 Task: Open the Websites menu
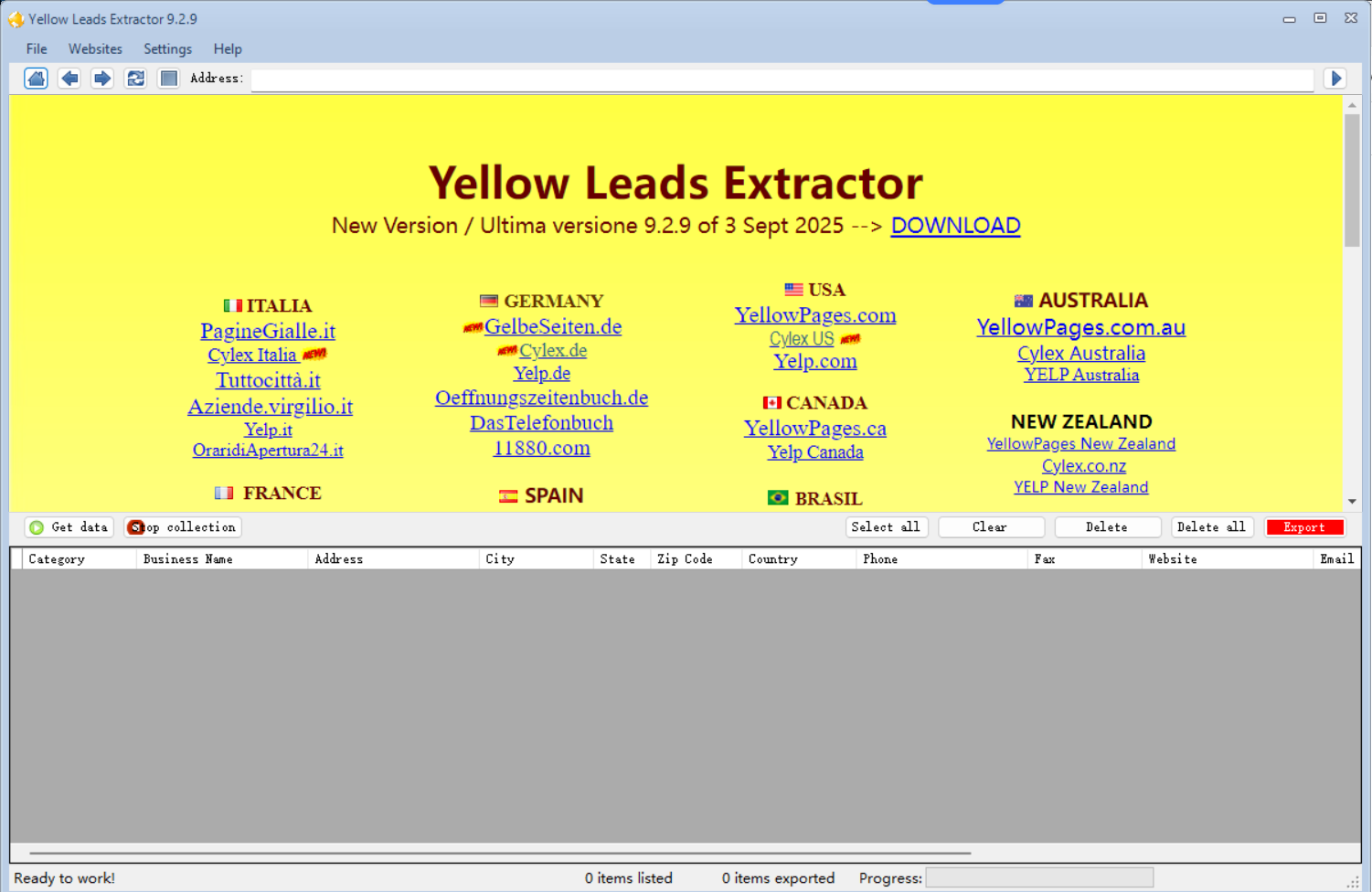[95, 49]
